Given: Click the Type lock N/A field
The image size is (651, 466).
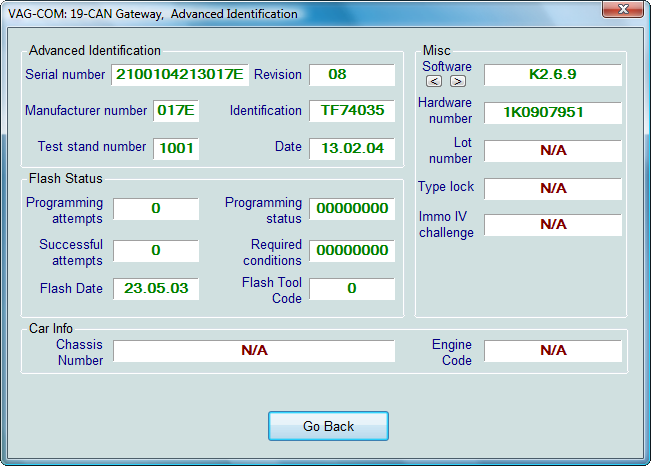Looking at the screenshot, I should point(553,189).
